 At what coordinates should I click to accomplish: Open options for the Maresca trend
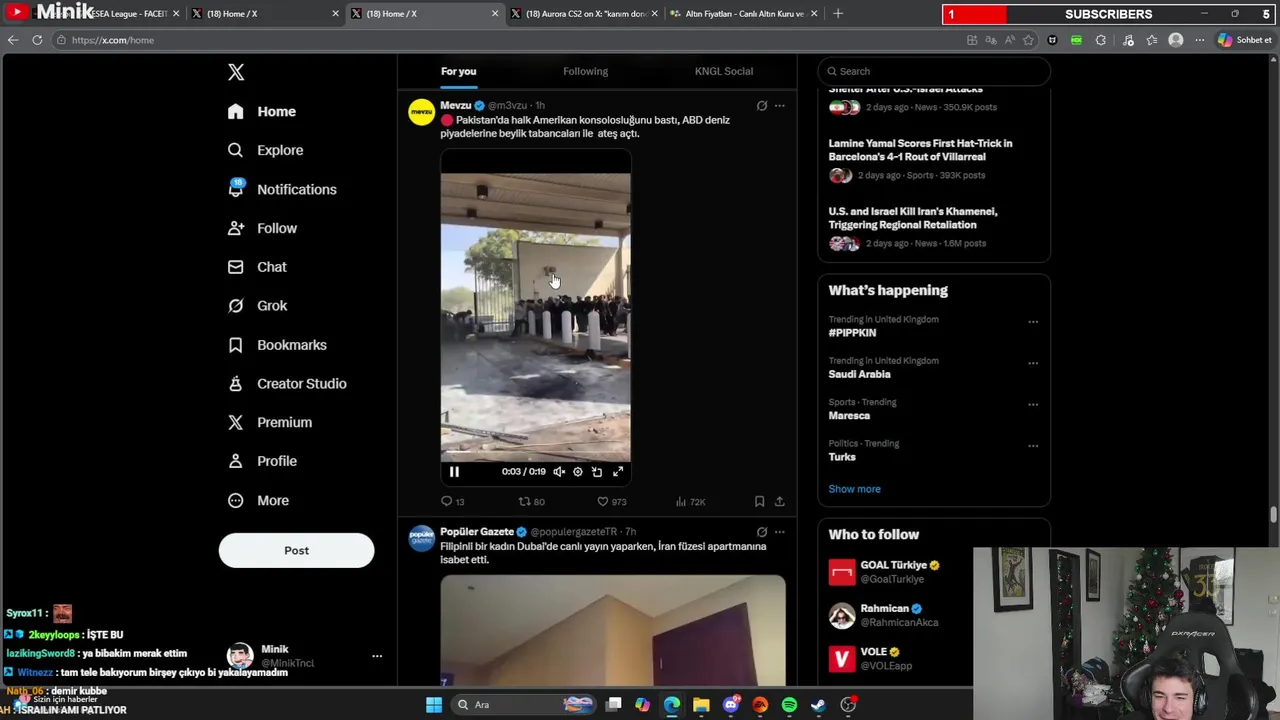coord(1033,405)
